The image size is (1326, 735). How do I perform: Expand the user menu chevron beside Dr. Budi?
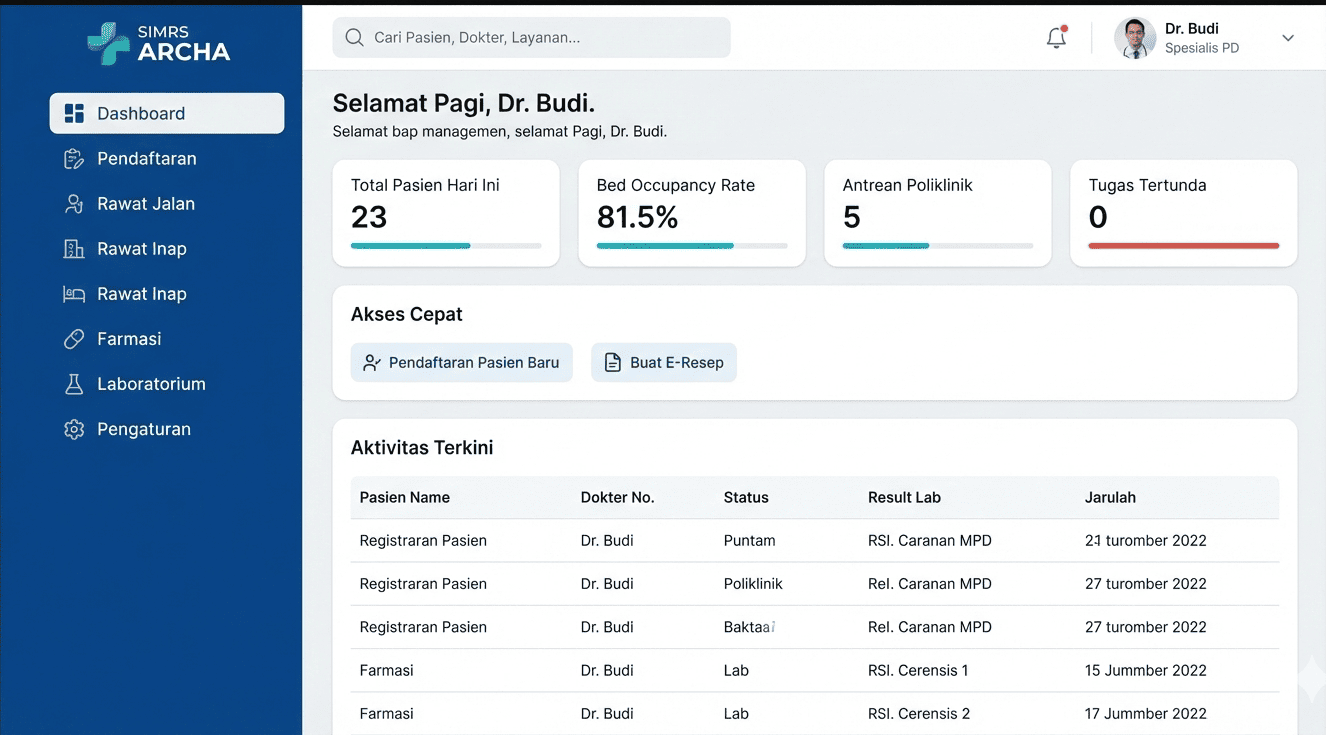click(1288, 38)
